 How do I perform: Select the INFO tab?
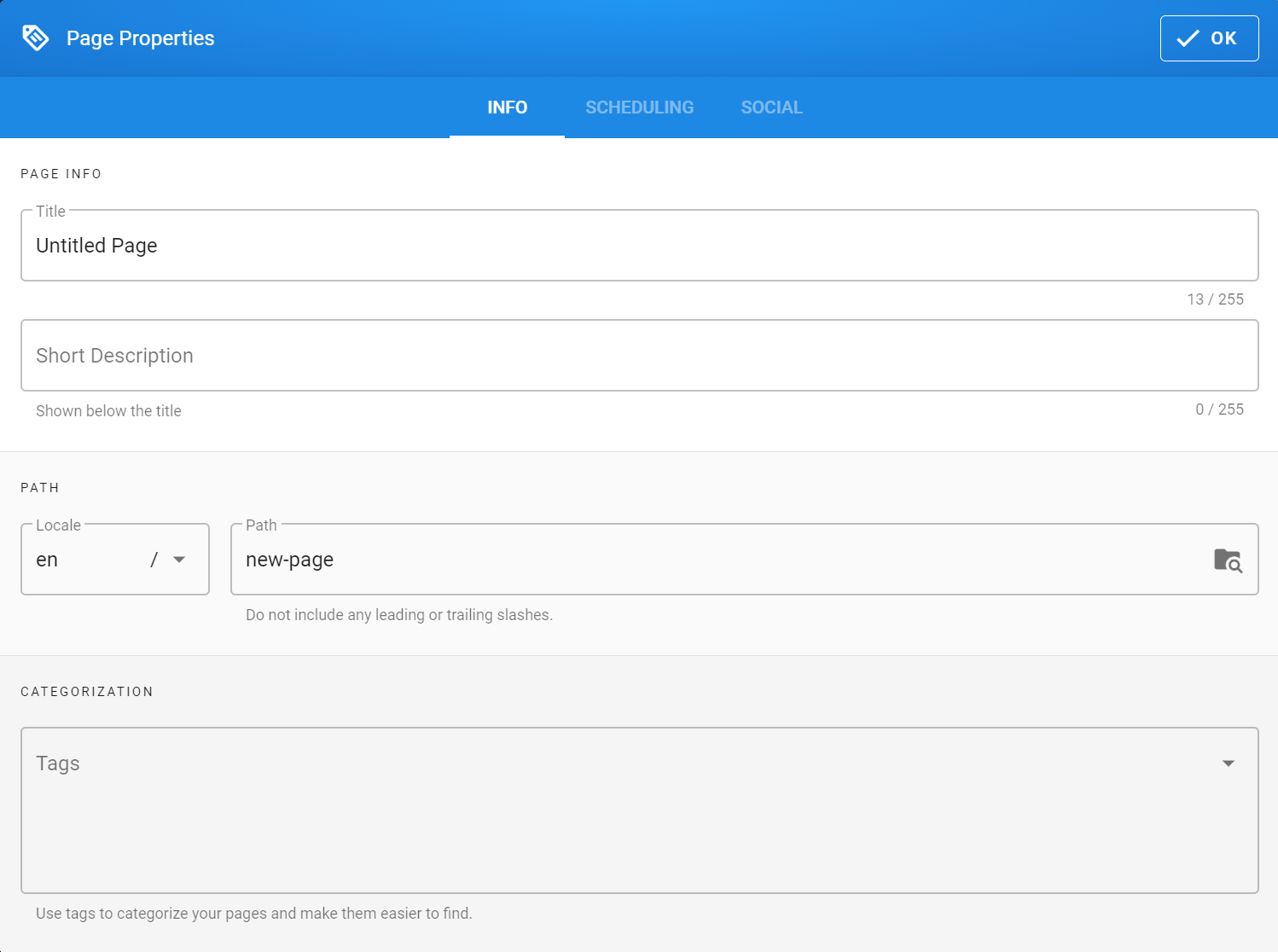point(507,107)
